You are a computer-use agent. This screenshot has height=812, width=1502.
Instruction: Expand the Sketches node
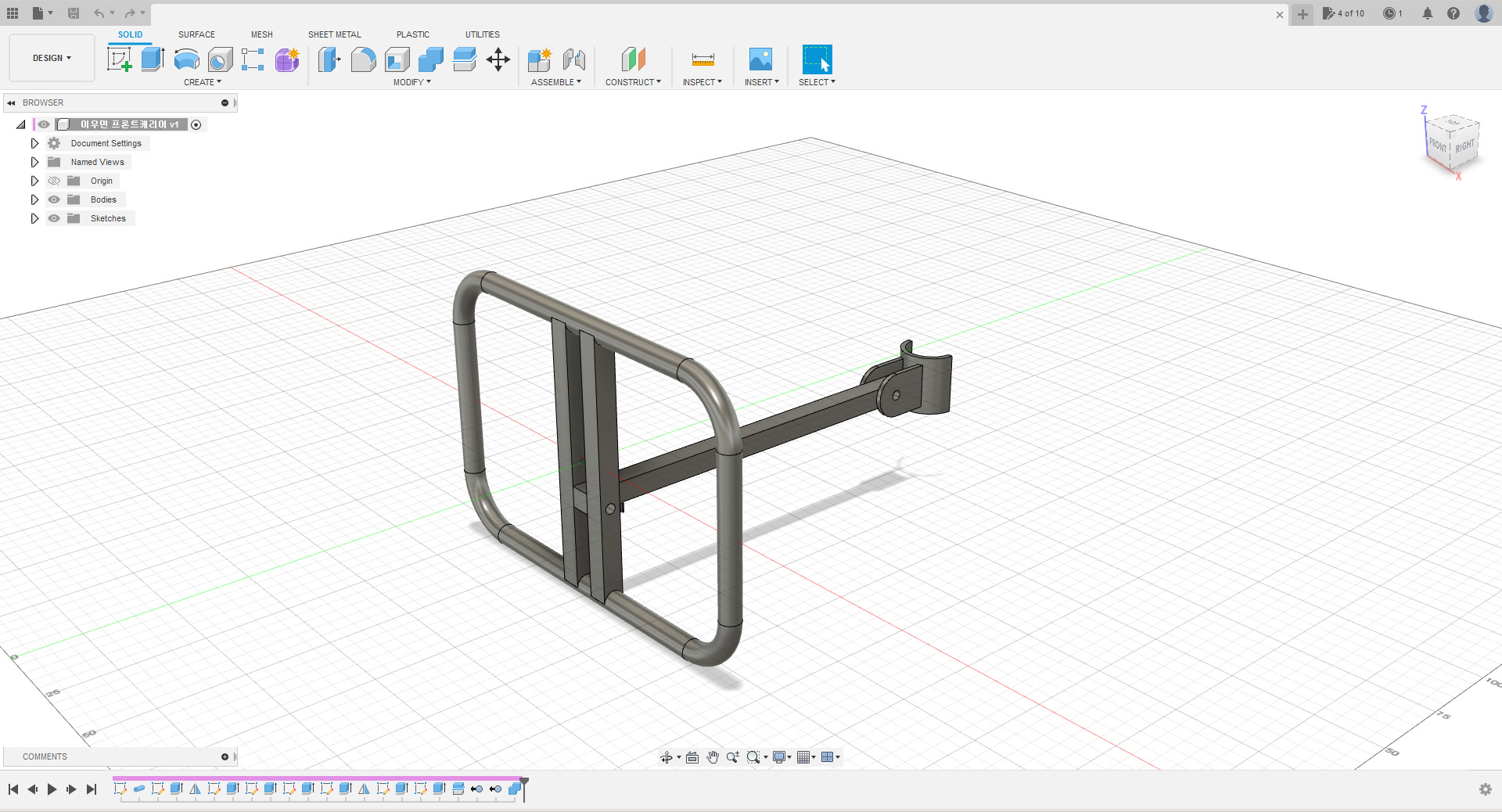click(x=34, y=218)
